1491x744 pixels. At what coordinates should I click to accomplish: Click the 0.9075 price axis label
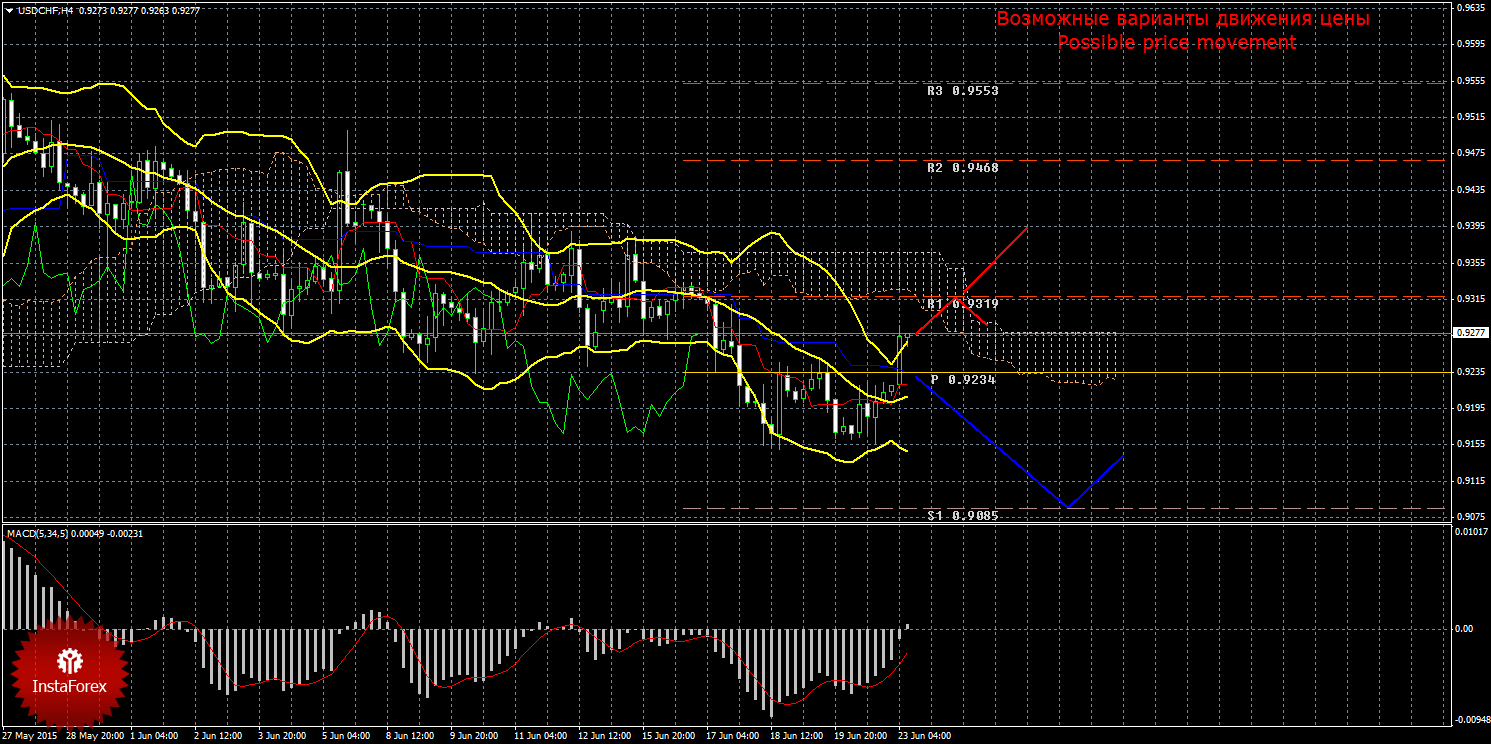pyautogui.click(x=1469, y=517)
